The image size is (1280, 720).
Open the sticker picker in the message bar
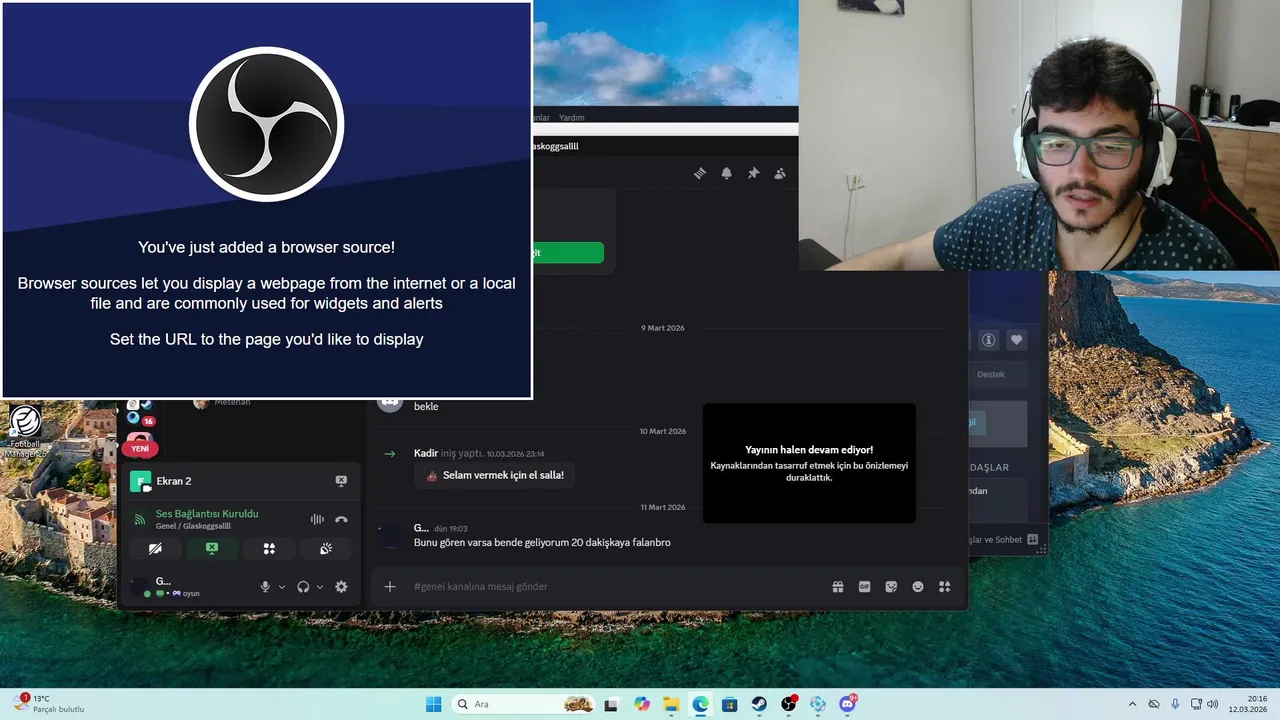coord(891,587)
